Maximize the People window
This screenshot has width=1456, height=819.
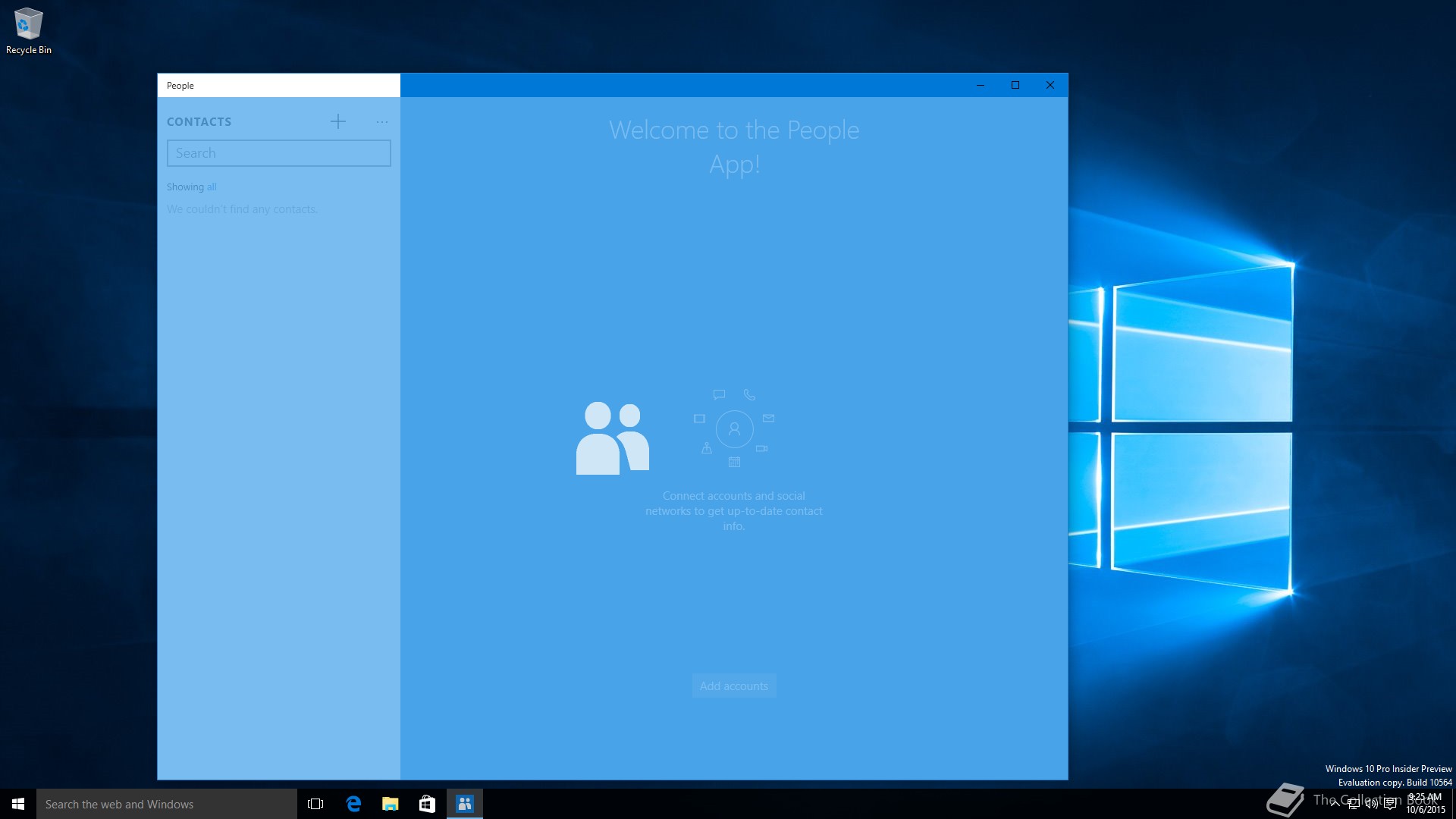click(x=1015, y=85)
